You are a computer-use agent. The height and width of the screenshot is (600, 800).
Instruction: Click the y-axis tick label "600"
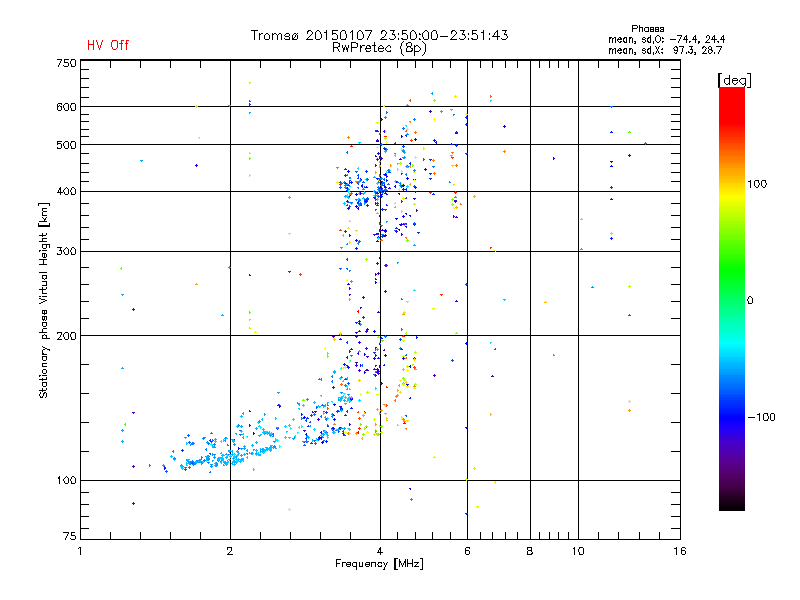coord(66,107)
